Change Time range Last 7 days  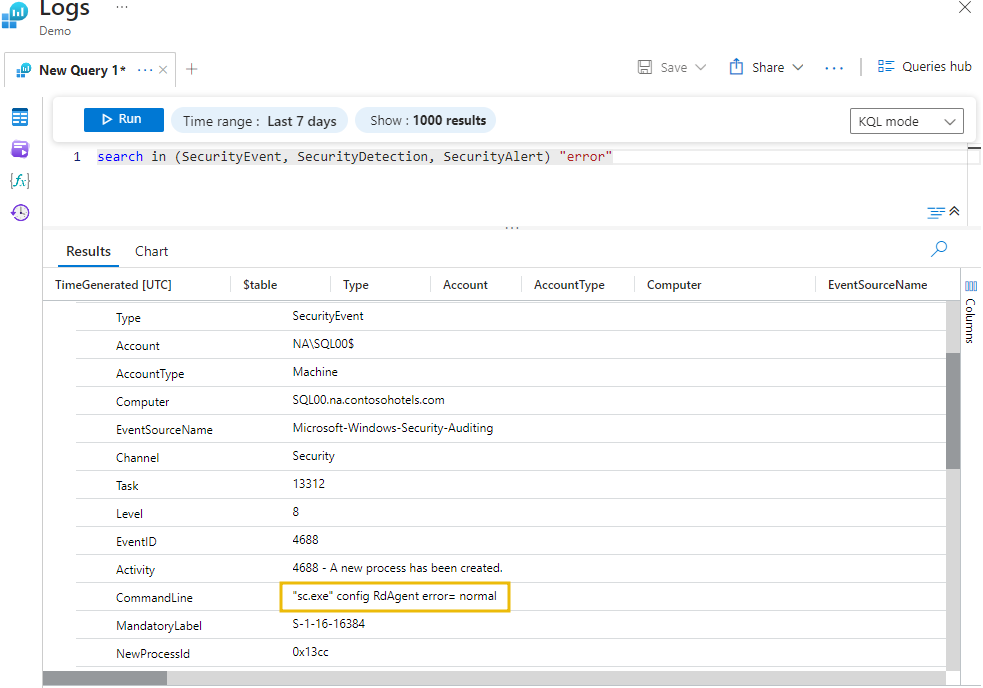tap(259, 121)
